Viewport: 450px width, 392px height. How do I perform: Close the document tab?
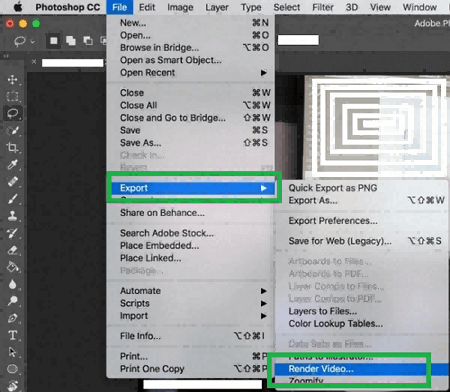click(34, 62)
